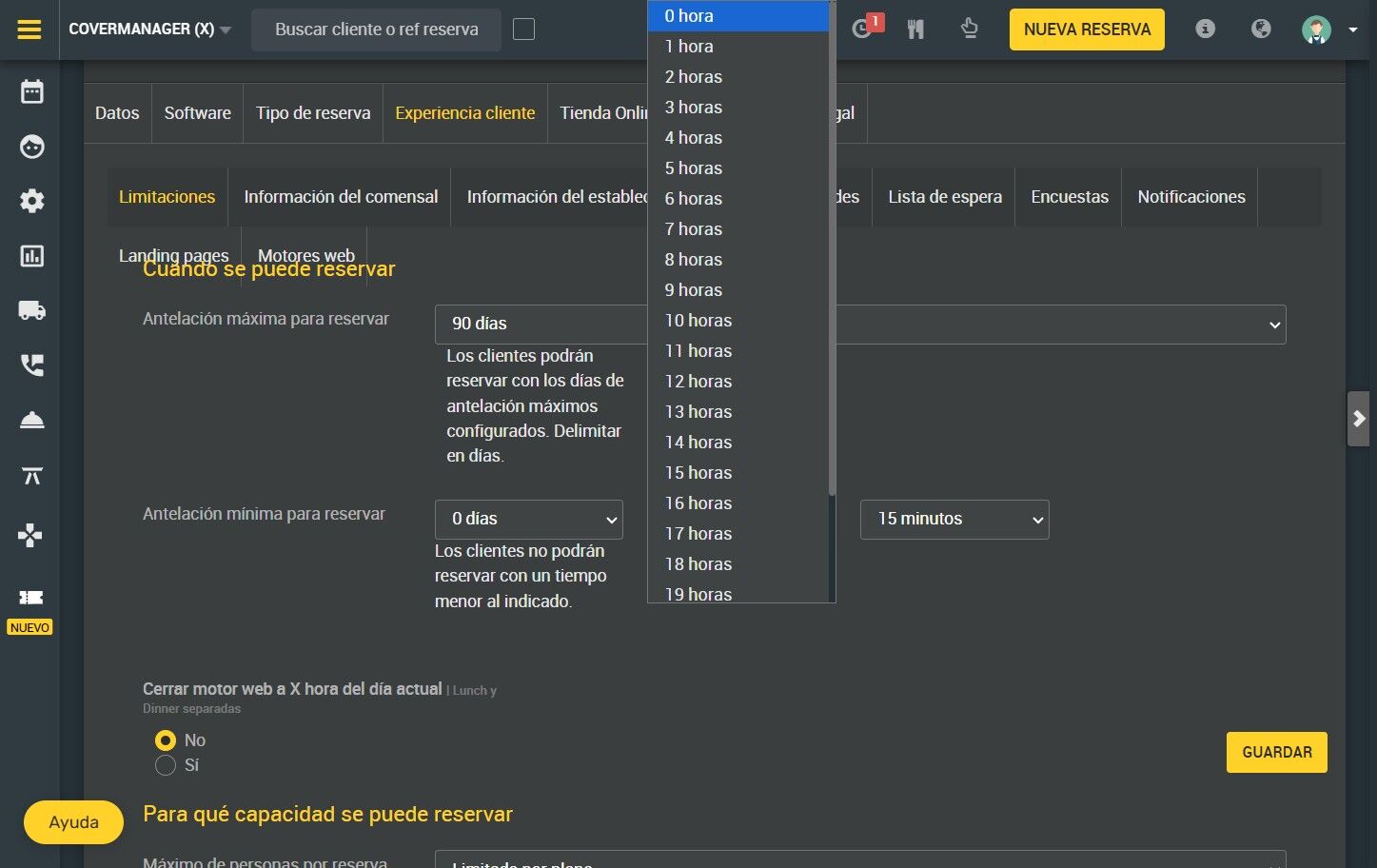Select the Sí radio option
1377x868 pixels.
(x=166, y=765)
